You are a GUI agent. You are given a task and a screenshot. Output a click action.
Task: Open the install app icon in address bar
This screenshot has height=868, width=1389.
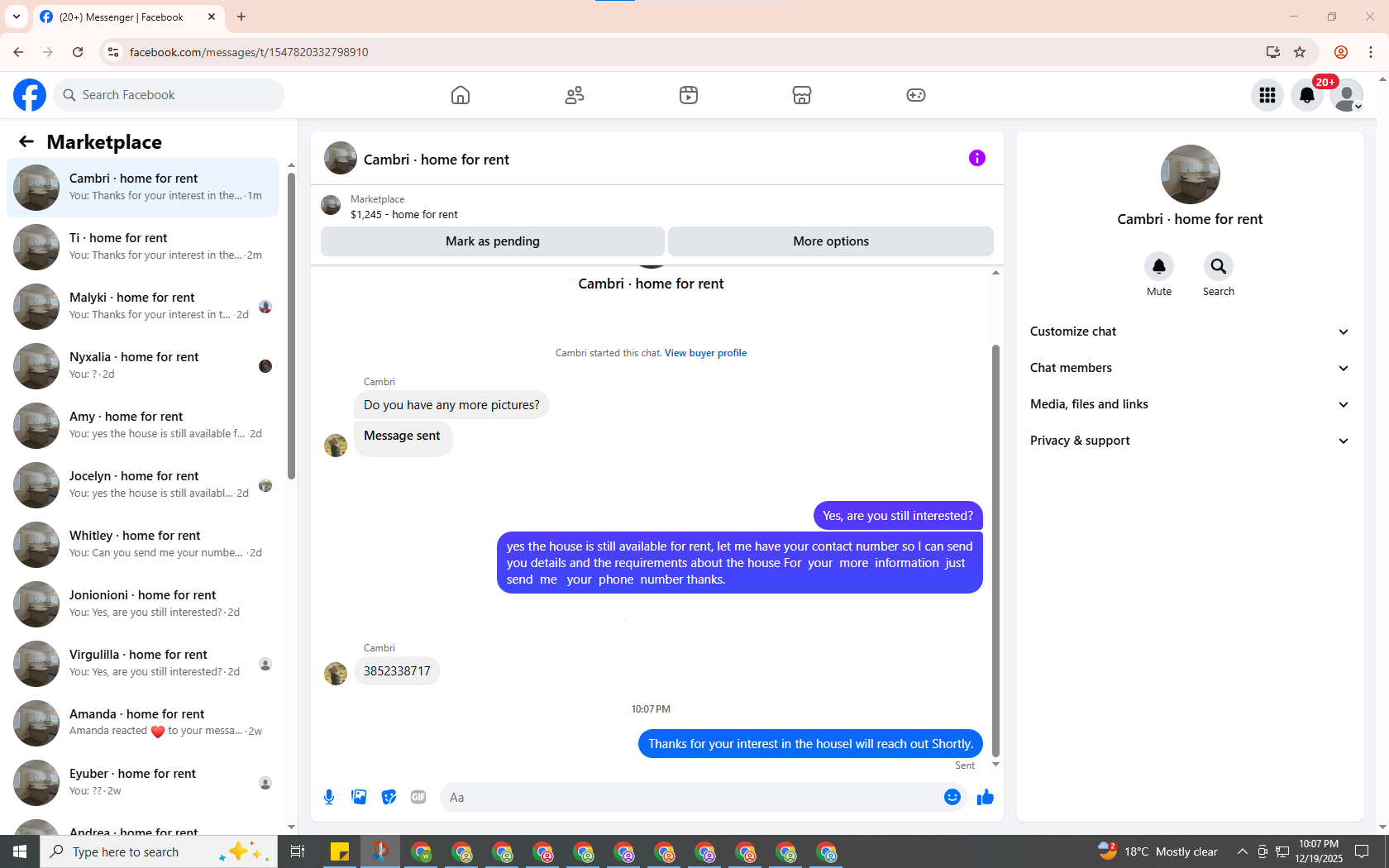pyautogui.click(x=1273, y=52)
